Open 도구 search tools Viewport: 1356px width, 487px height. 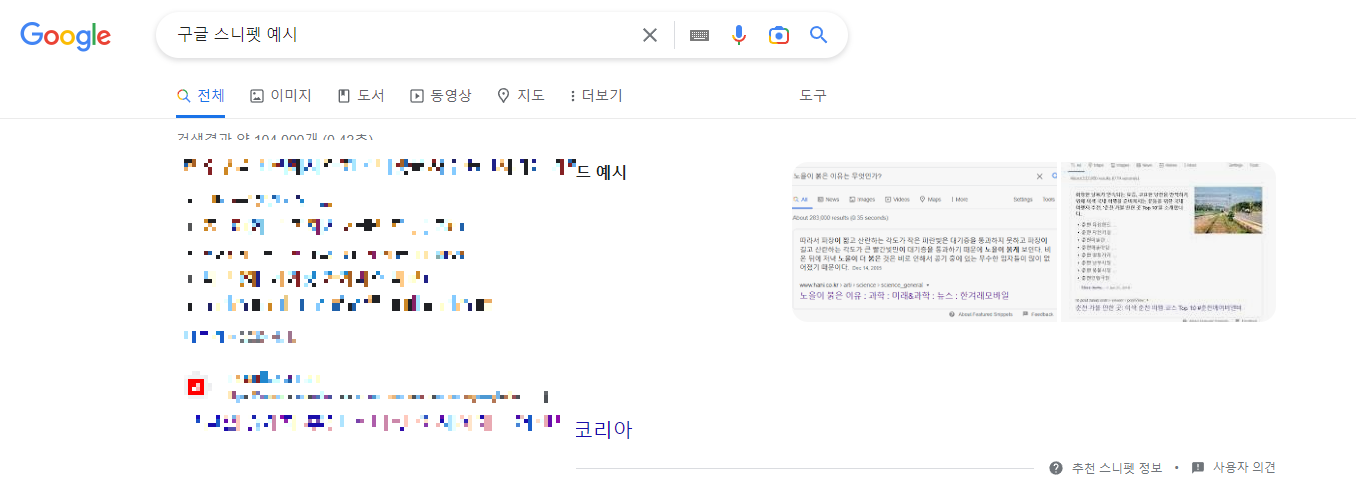click(813, 96)
